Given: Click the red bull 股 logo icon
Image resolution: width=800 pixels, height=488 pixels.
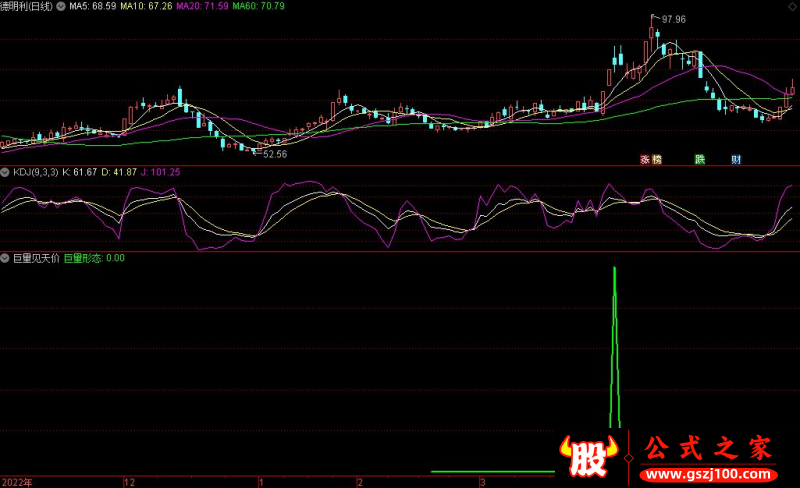Looking at the screenshot, I should pyautogui.click(x=591, y=457).
